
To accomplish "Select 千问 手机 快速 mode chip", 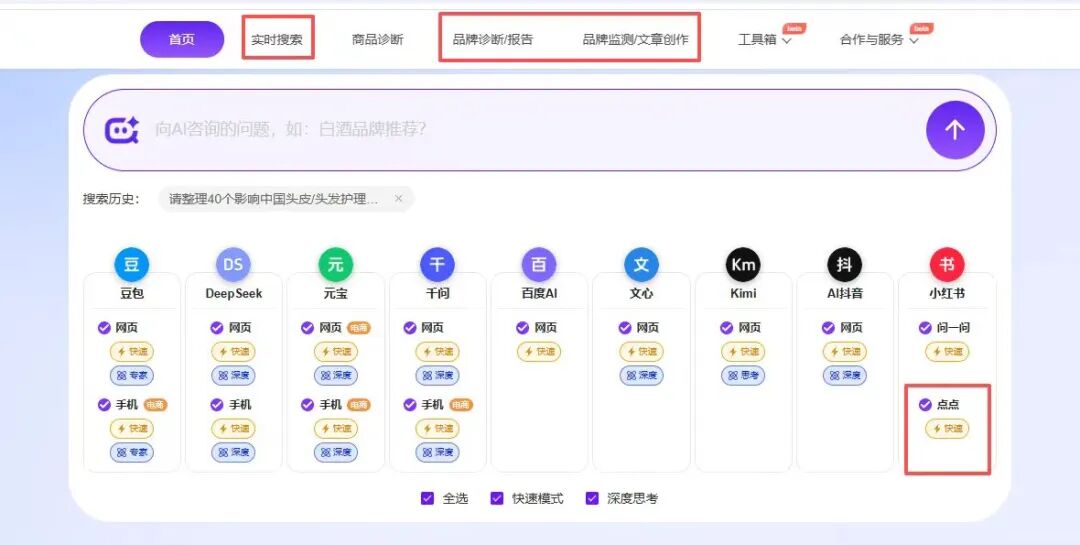I will (437, 429).
